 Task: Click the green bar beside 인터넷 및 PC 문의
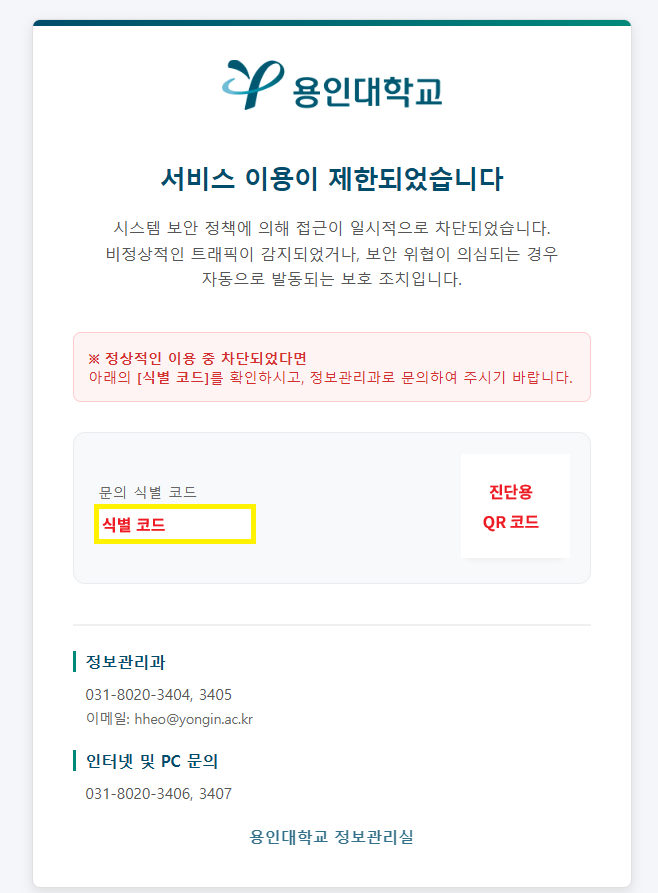(75, 761)
